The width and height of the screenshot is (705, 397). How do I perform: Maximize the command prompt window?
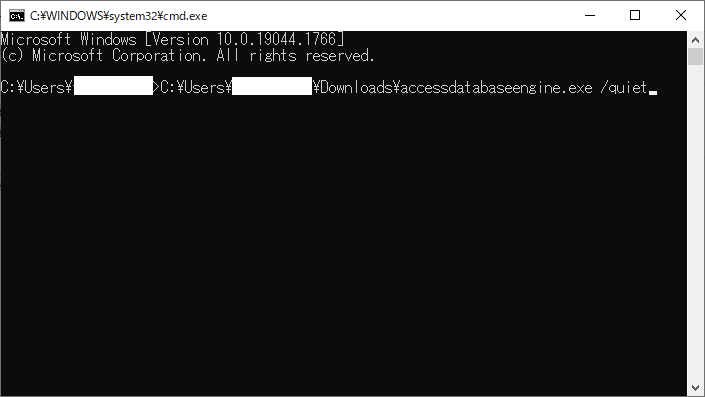[x=635, y=16]
